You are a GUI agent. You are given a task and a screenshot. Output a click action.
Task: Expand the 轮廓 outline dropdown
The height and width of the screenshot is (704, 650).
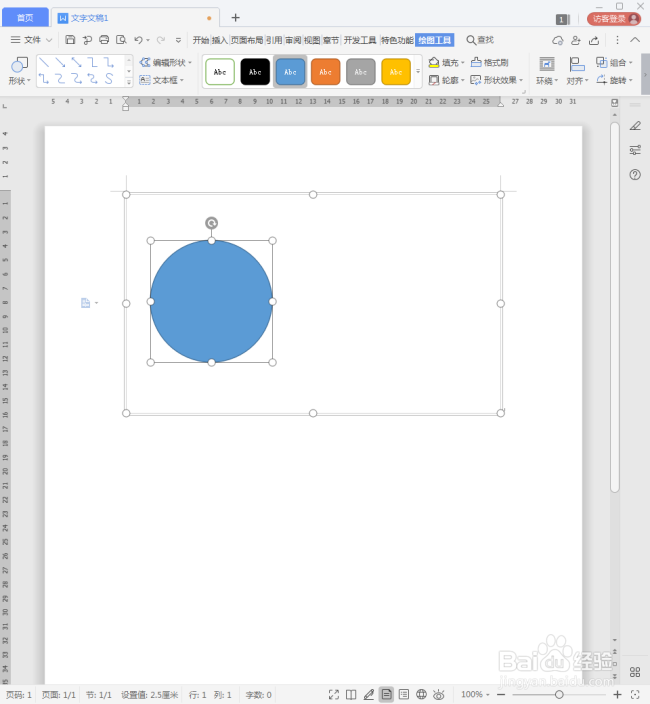tap(462, 80)
